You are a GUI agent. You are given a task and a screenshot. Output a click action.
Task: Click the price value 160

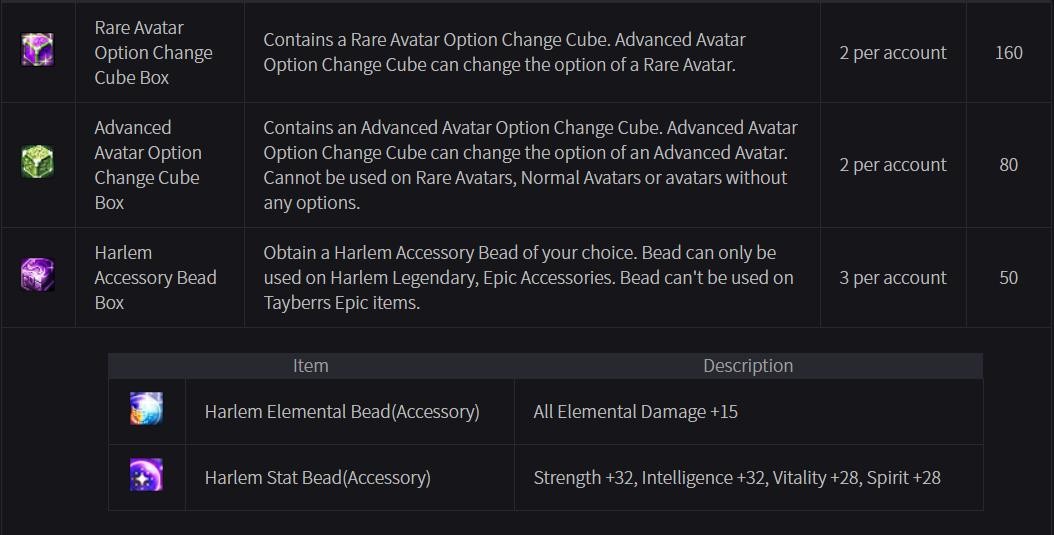coord(1008,53)
